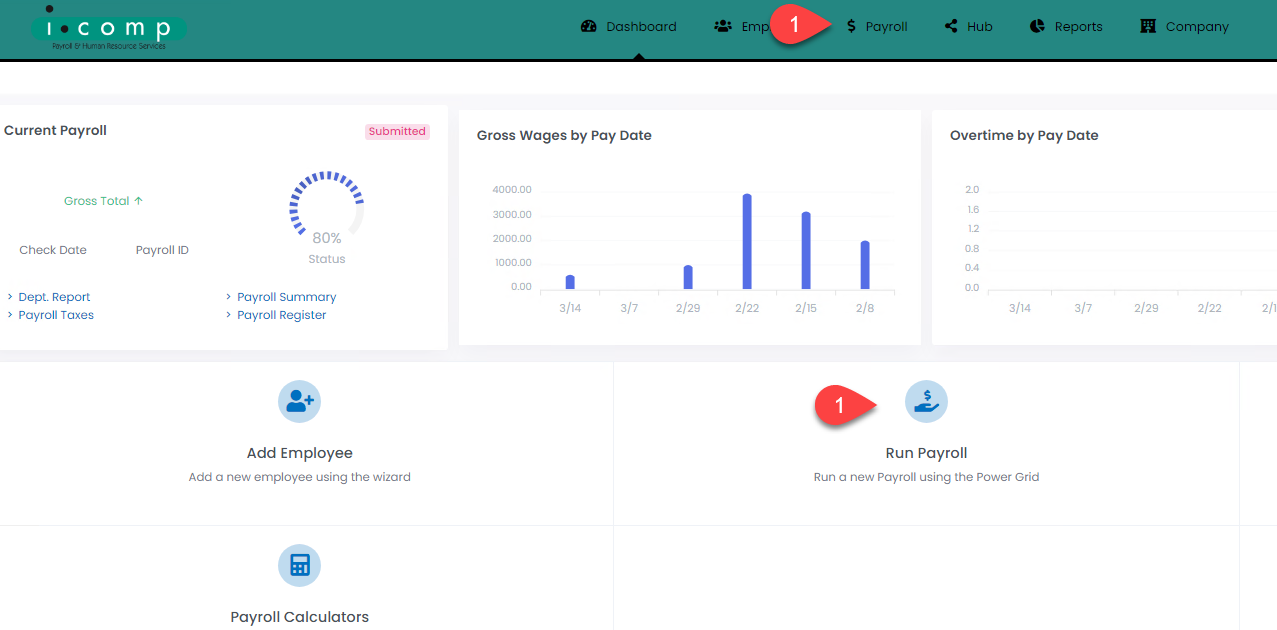Image resolution: width=1277 pixels, height=630 pixels.
Task: Click the Submitted status badge
Action: 397,131
